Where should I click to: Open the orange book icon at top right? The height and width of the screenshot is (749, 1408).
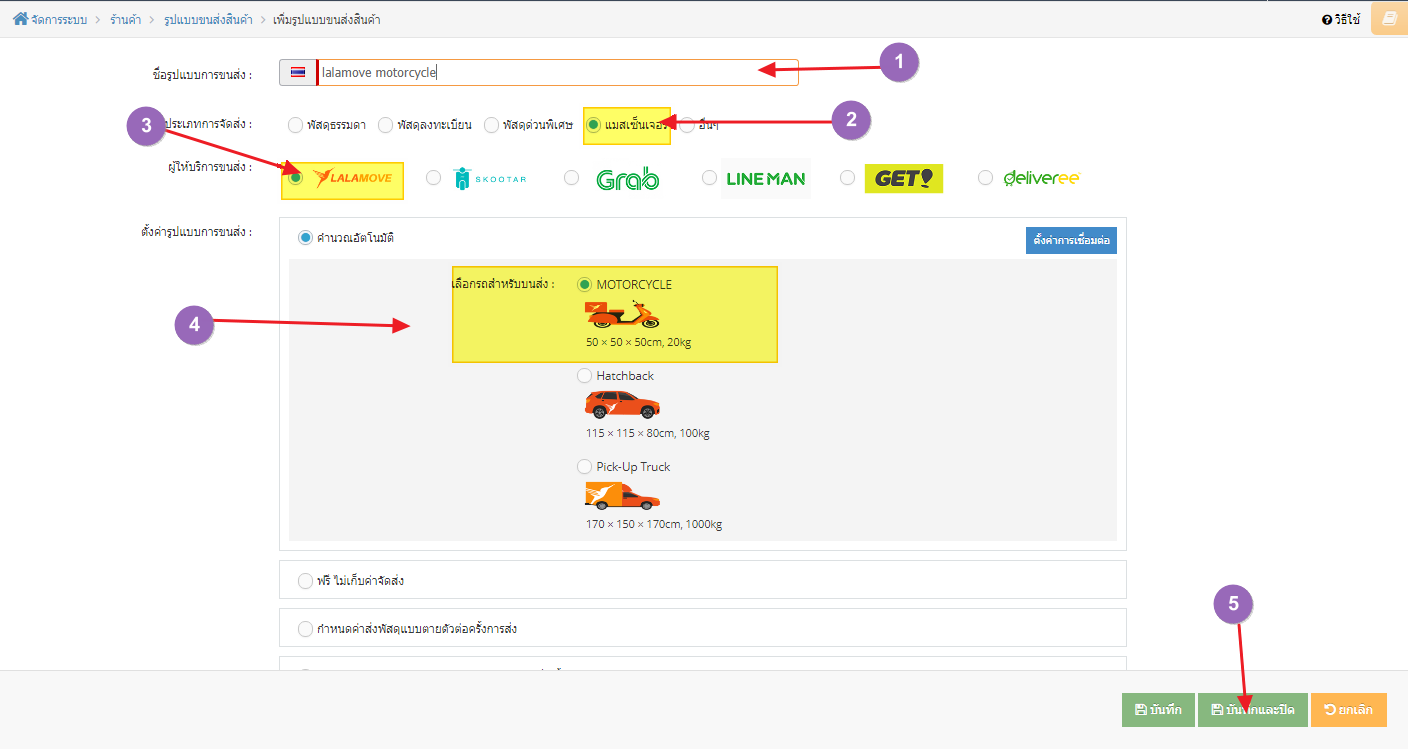point(1389,19)
